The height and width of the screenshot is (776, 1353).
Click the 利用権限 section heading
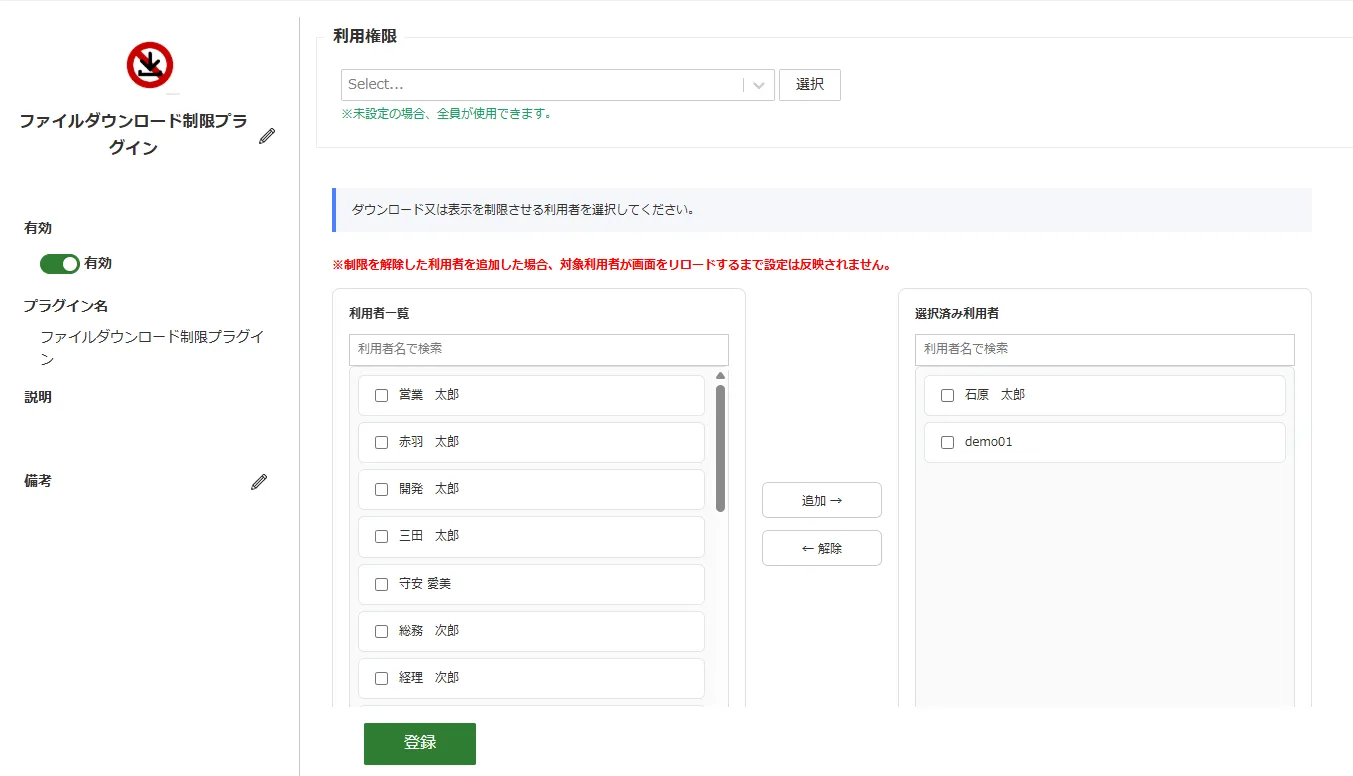click(365, 36)
